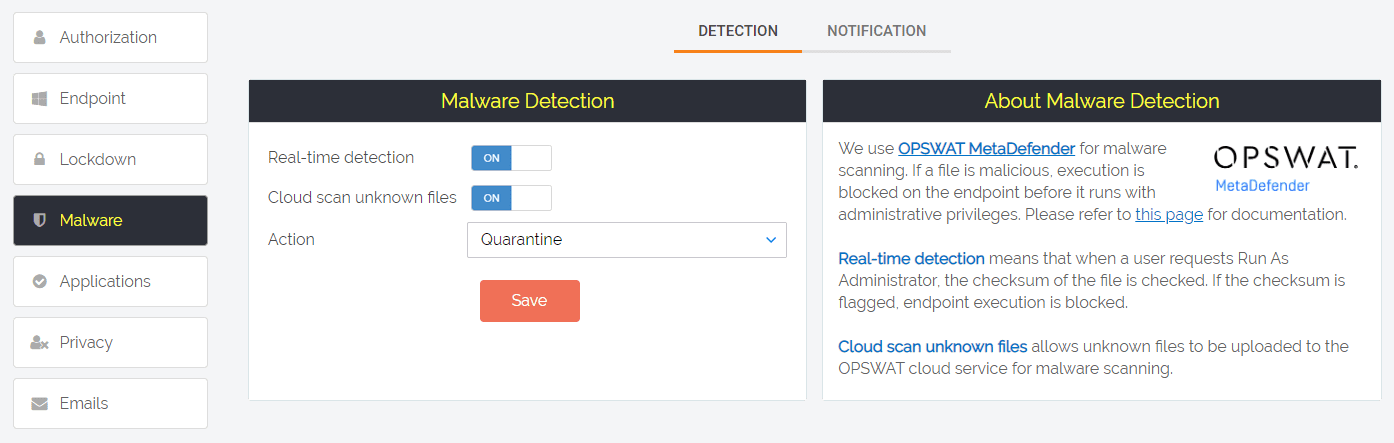Open the Lockdown settings menu item
The width and height of the screenshot is (1394, 443).
click(110, 160)
